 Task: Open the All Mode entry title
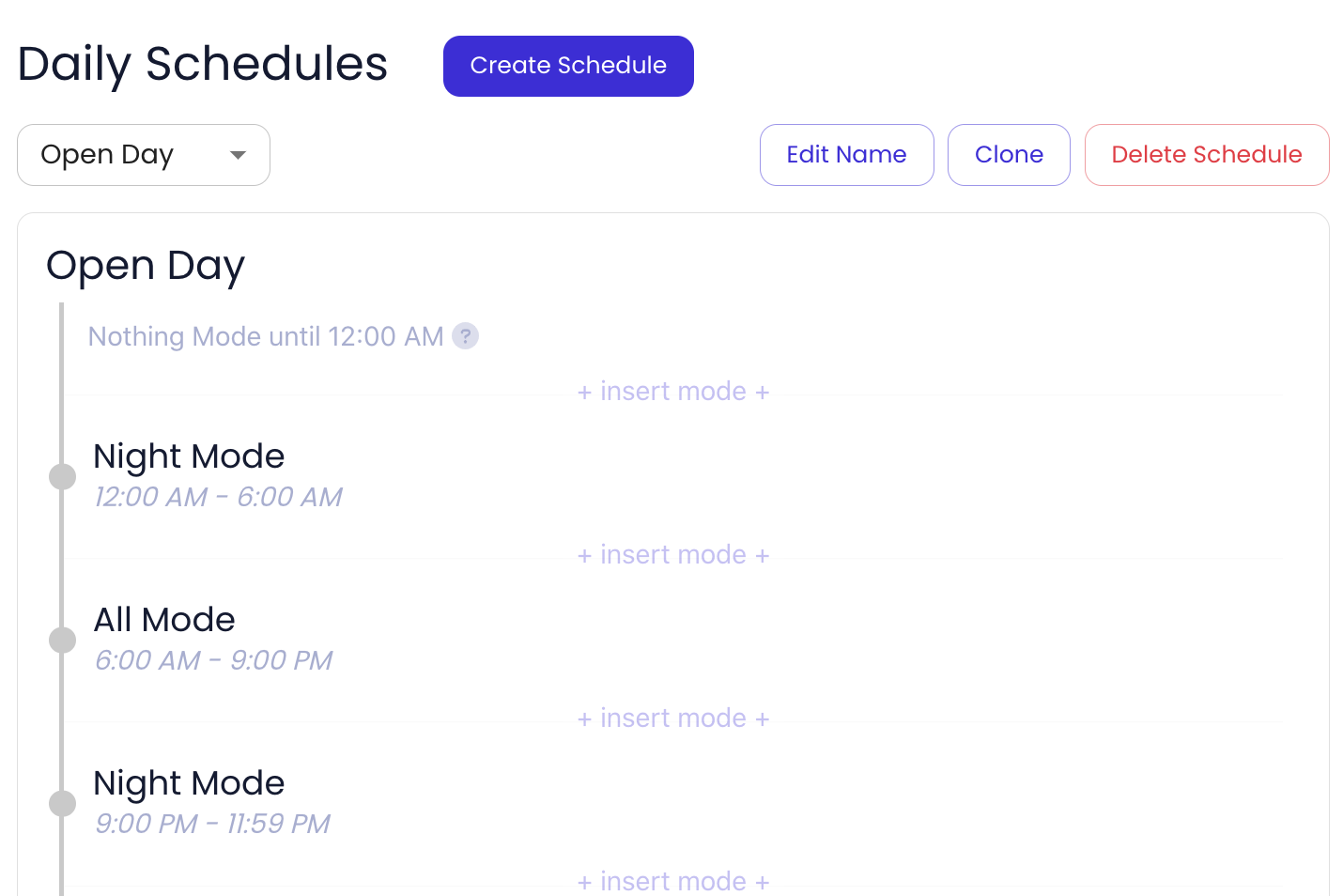click(164, 620)
